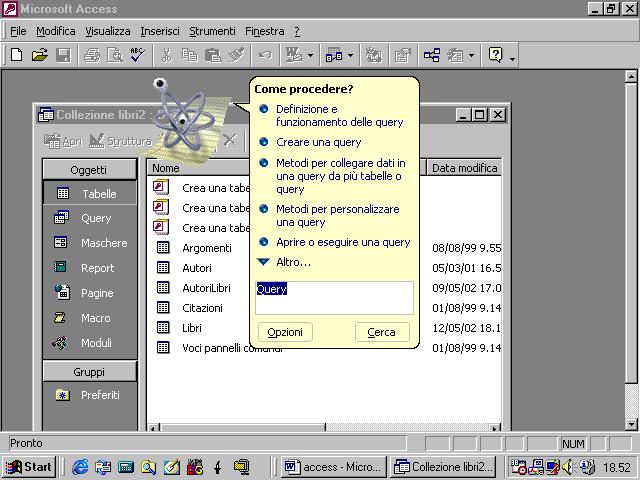Image resolution: width=640 pixels, height=480 pixels.
Task: Open help topic Creare una query
Action: coord(318,142)
